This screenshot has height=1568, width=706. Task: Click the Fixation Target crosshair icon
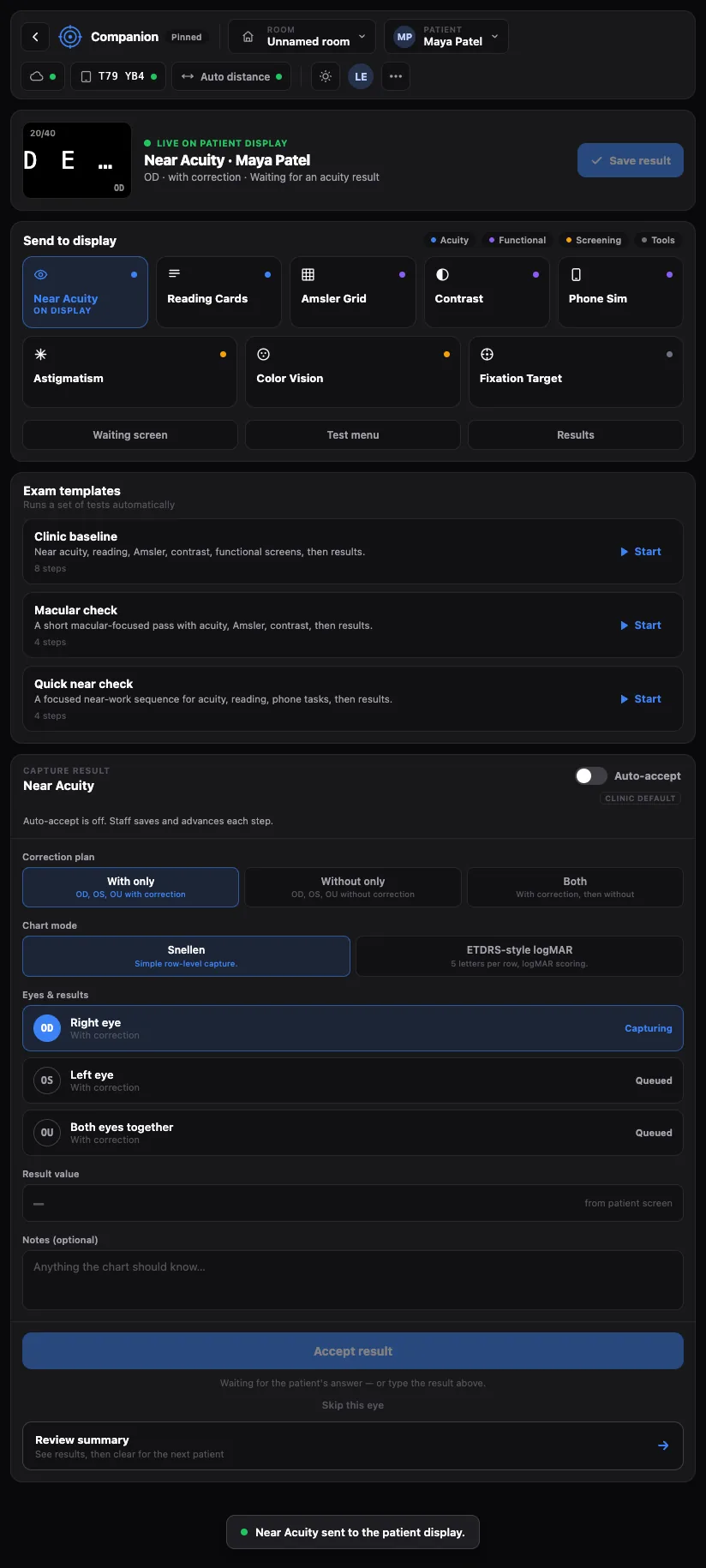pos(487,354)
